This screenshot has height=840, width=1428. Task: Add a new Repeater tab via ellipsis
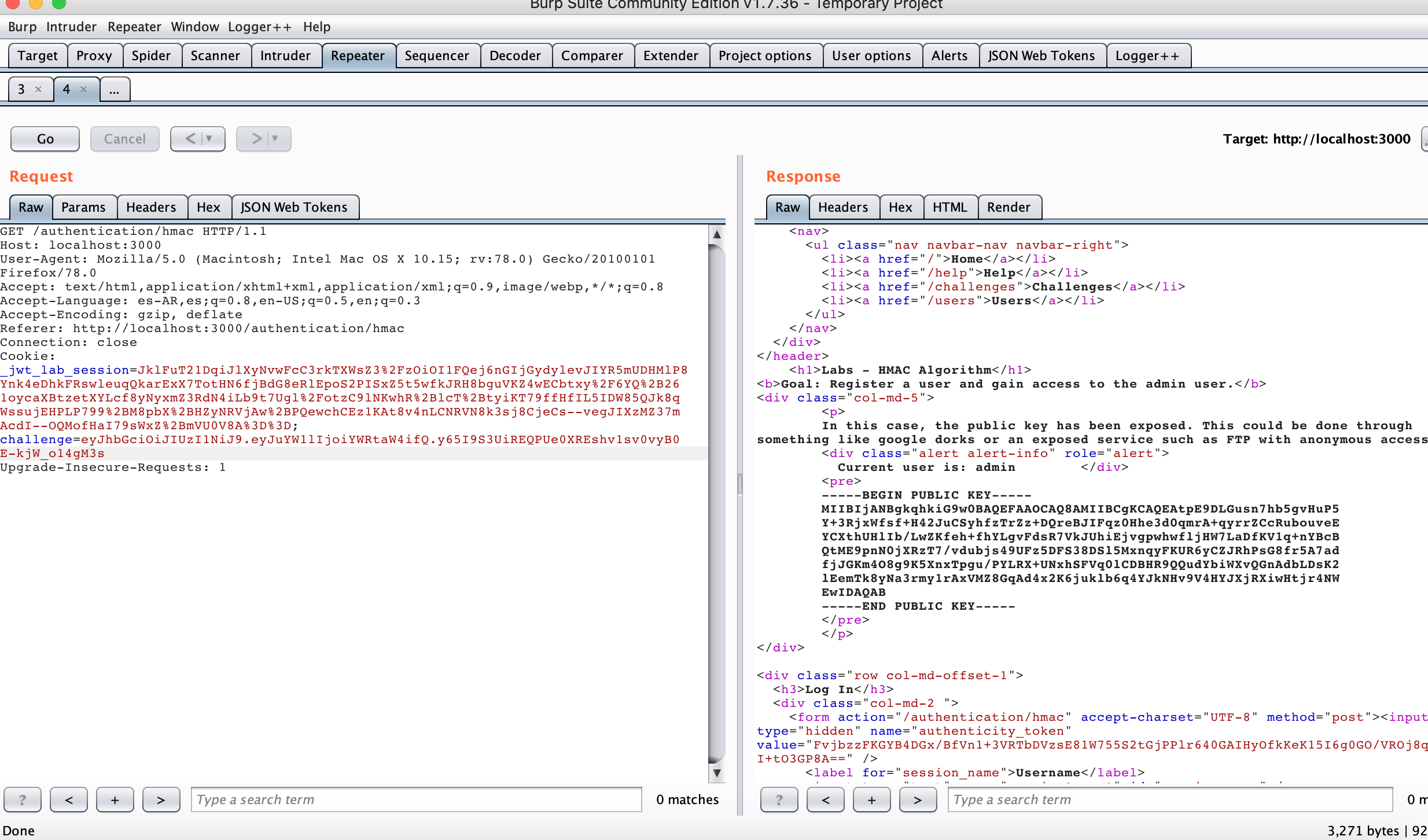click(x=114, y=89)
